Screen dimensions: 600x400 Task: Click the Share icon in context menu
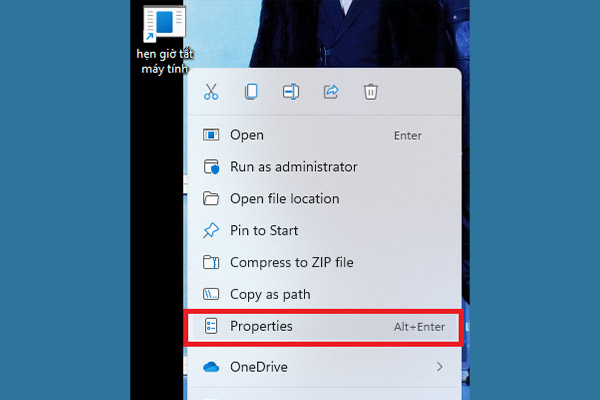pyautogui.click(x=331, y=92)
